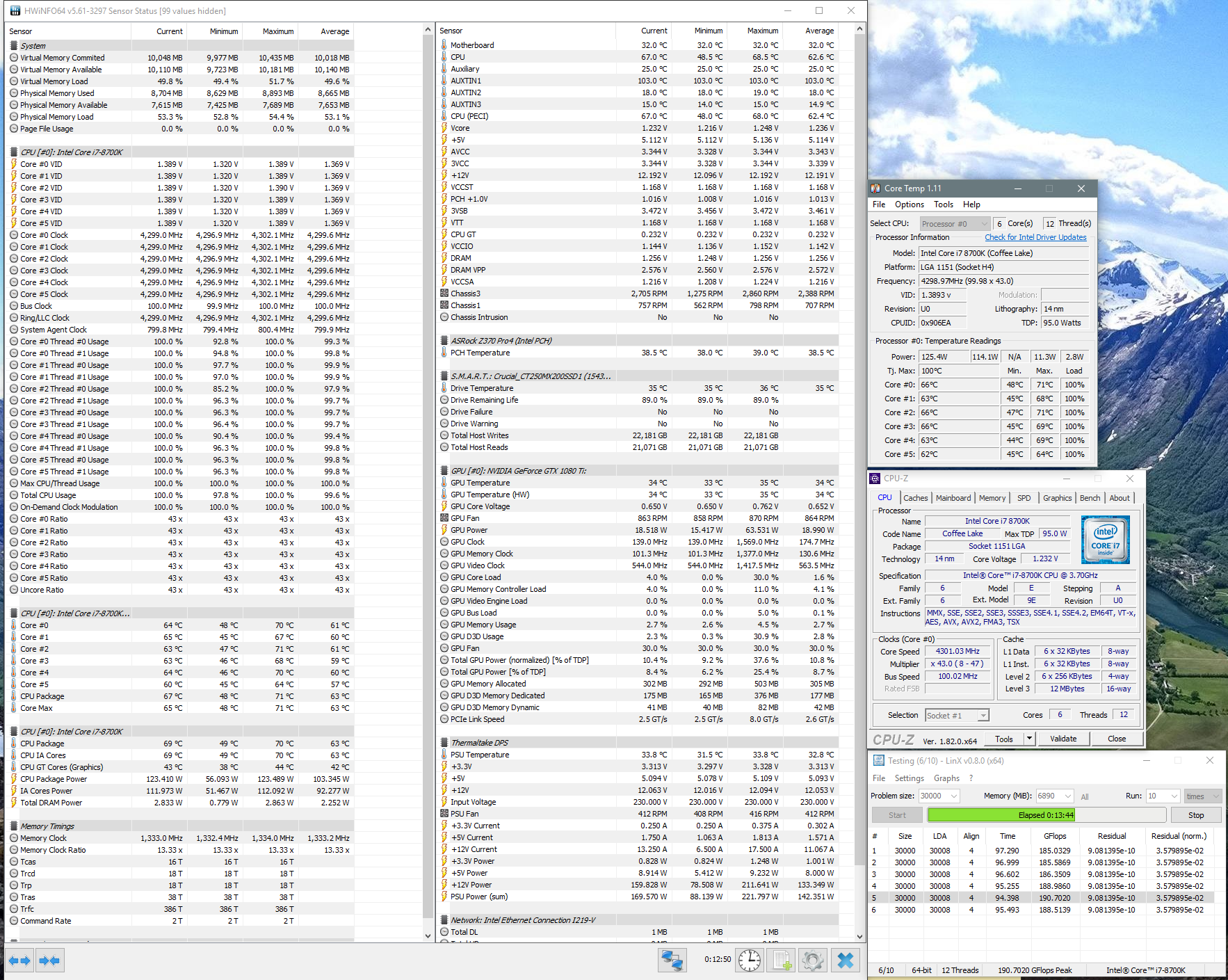Open the Graphs menu in LinX
Viewport: 1228px width, 980px height.
pyautogui.click(x=946, y=778)
